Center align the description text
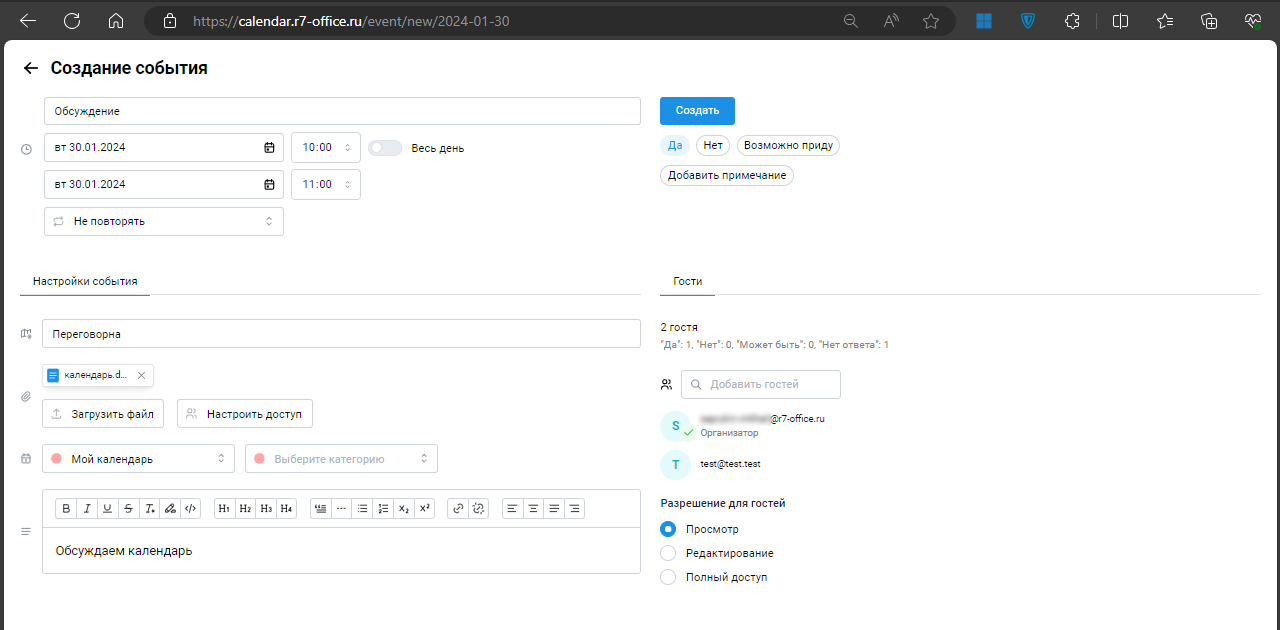1280x630 pixels. [x=533, y=509]
